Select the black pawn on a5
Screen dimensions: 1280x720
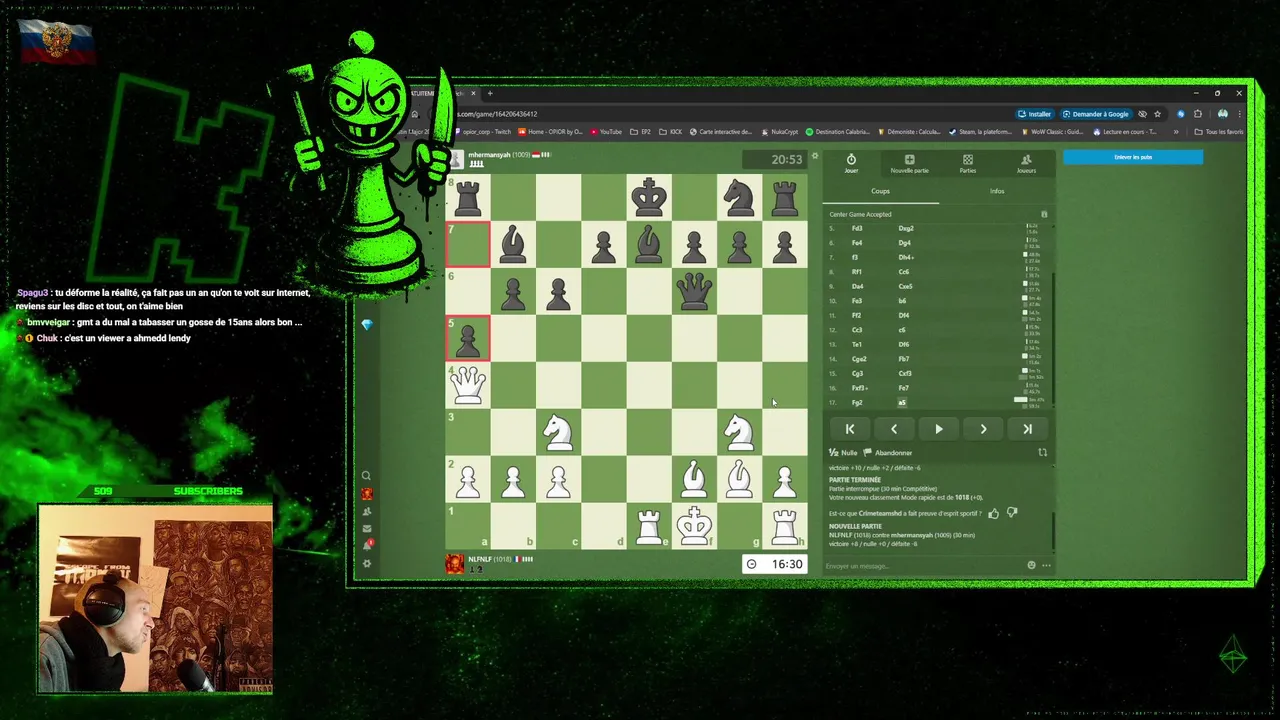coord(468,338)
